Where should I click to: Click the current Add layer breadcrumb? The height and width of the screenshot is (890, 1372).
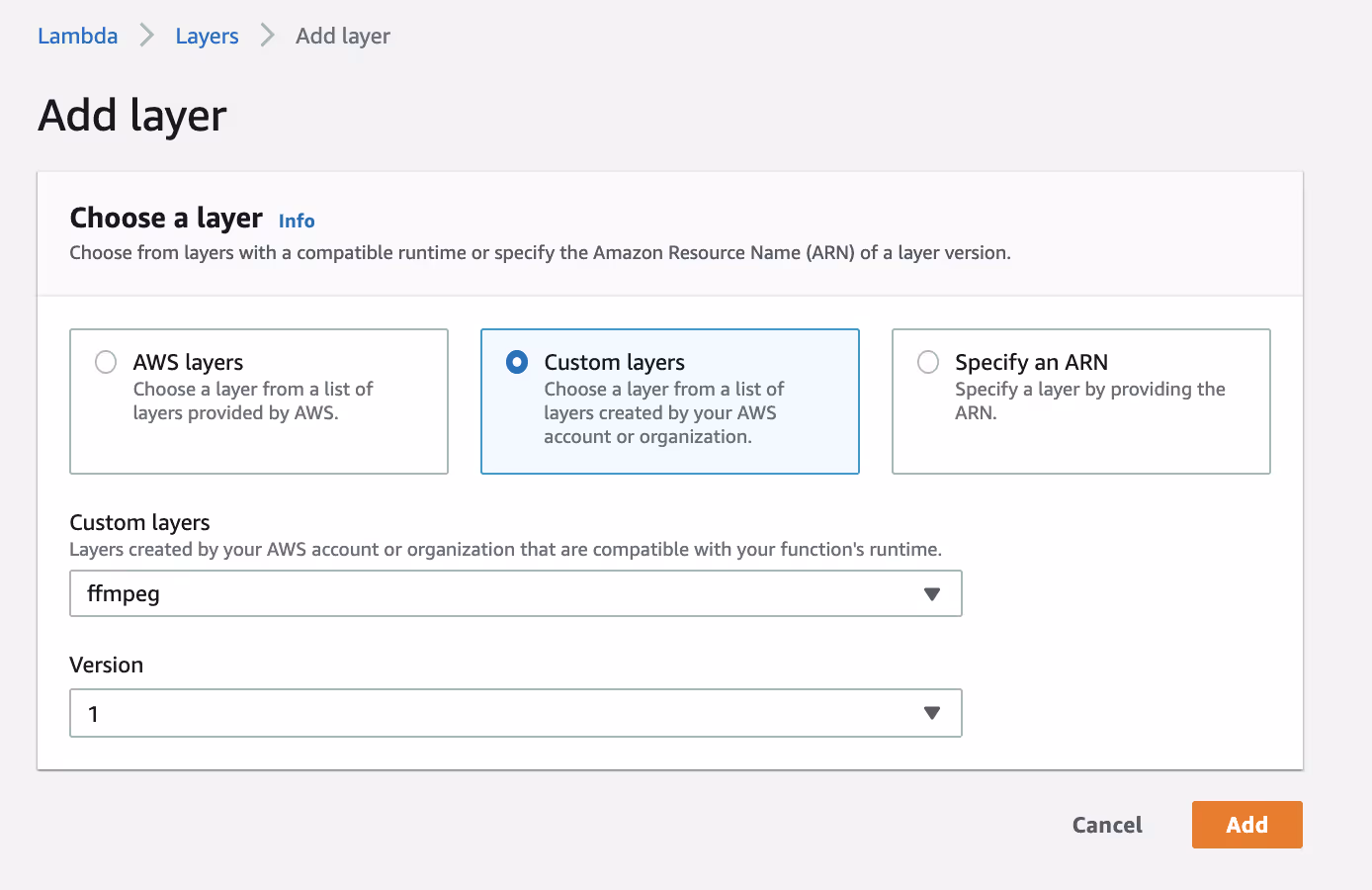[342, 36]
